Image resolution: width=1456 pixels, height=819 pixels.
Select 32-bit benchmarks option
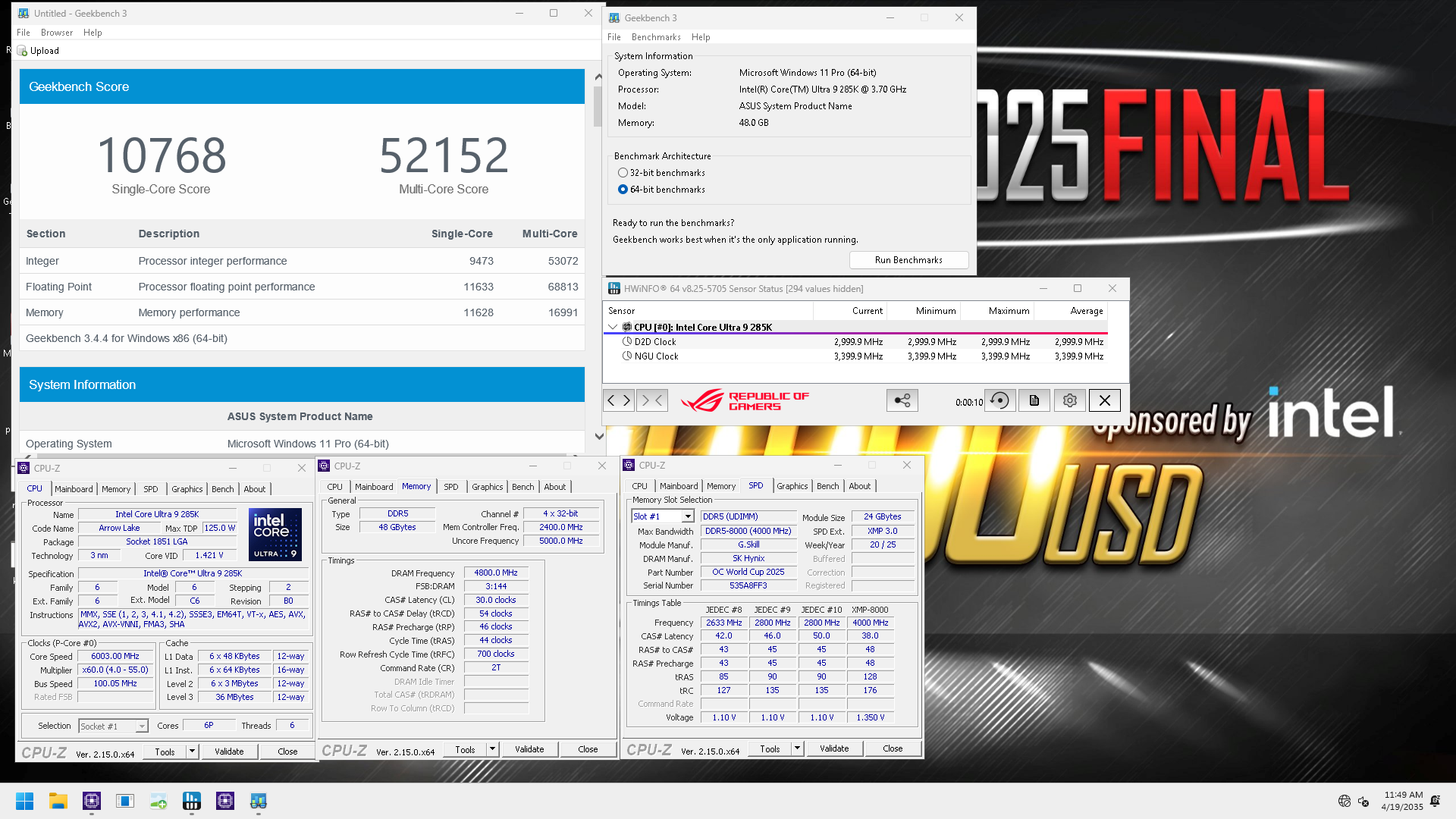click(x=623, y=173)
